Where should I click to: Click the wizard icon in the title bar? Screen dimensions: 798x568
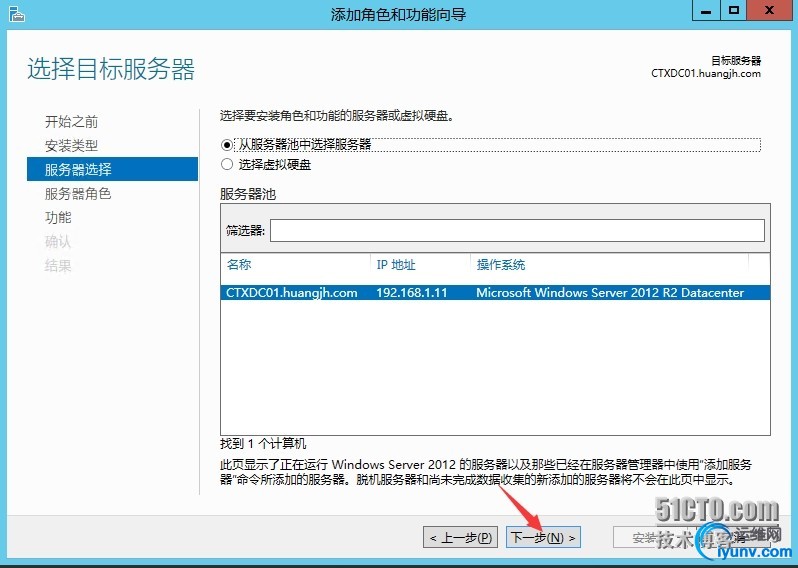coord(17,14)
